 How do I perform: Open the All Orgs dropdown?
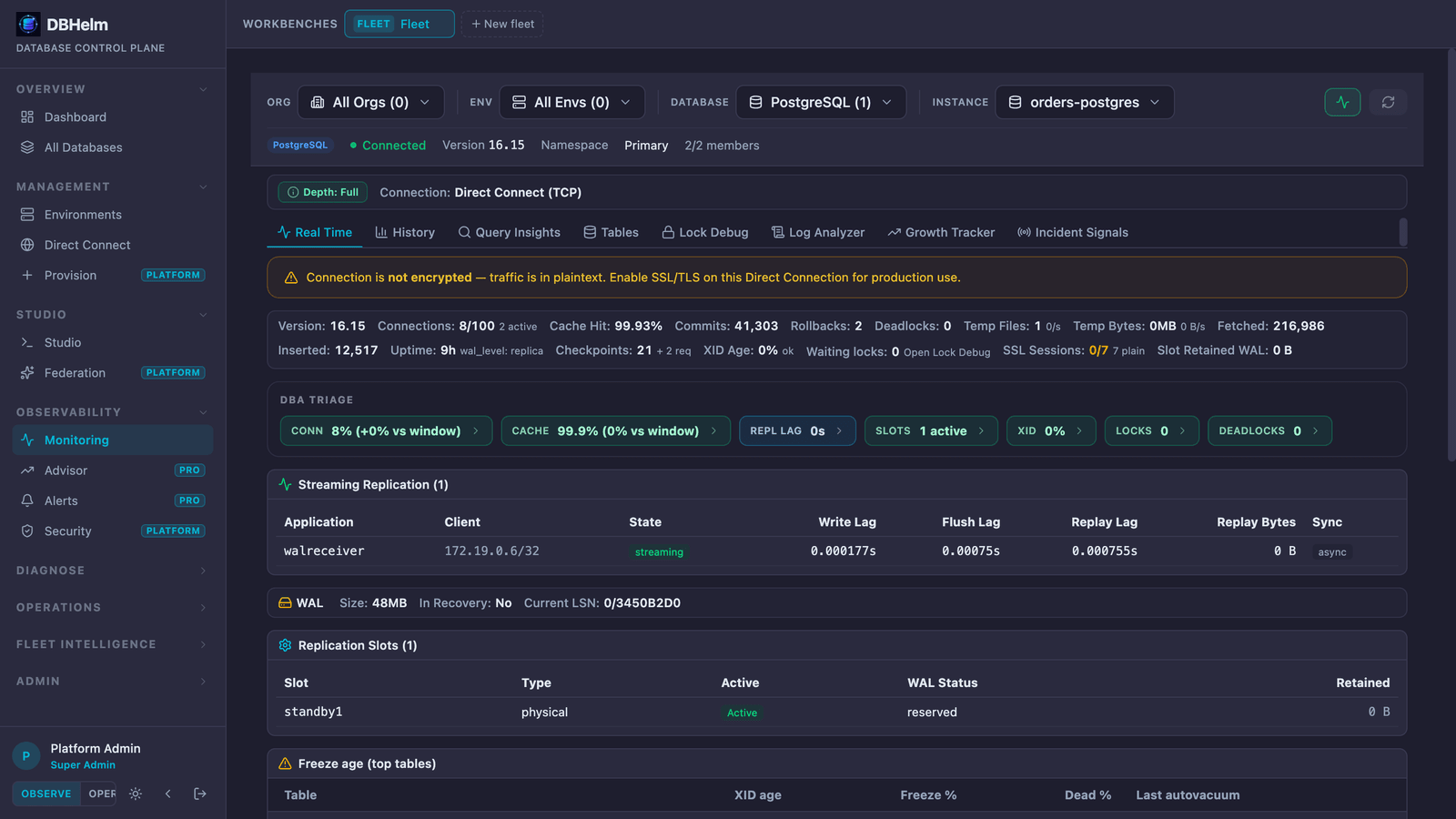(x=371, y=102)
